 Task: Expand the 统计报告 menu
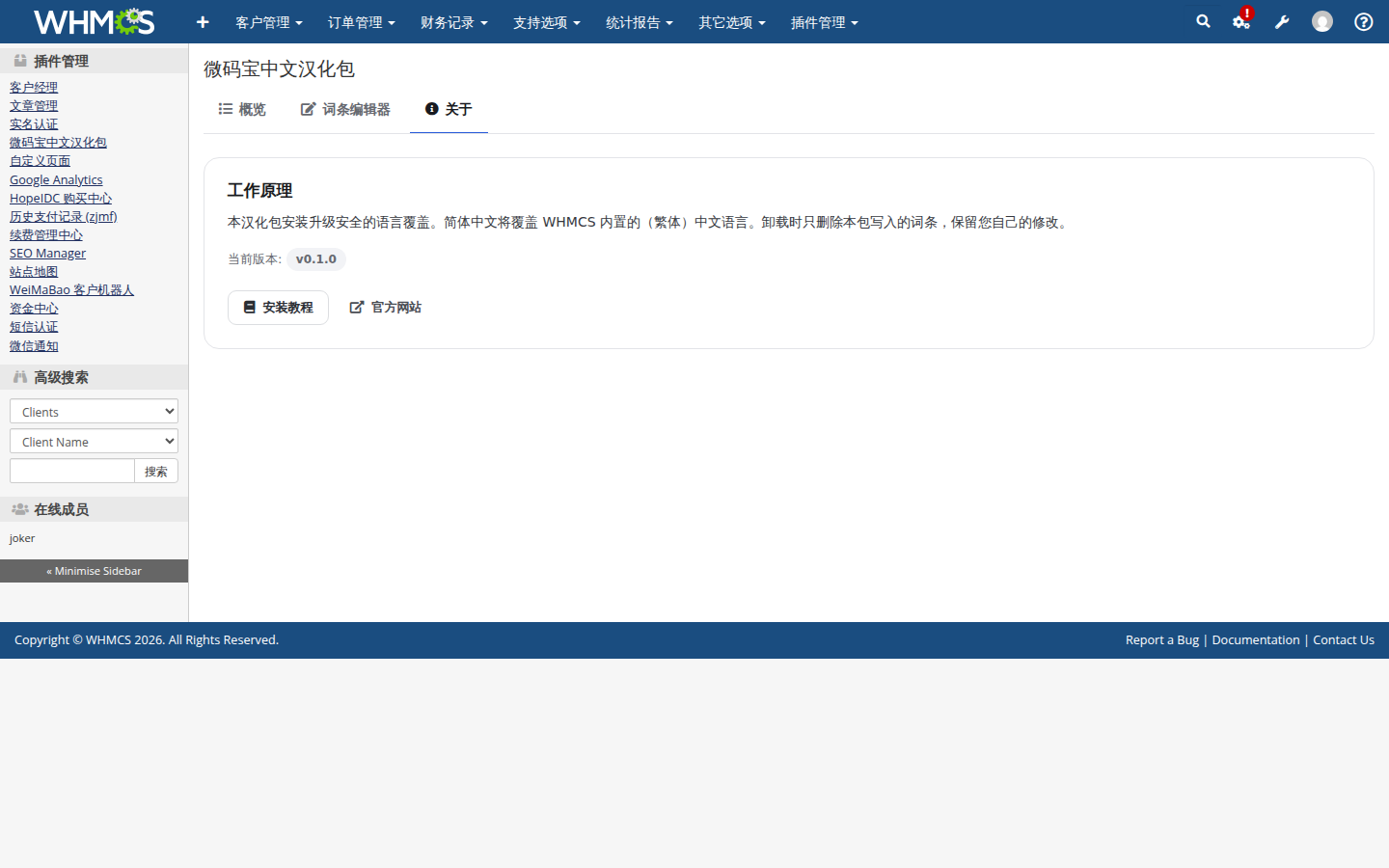point(640,22)
